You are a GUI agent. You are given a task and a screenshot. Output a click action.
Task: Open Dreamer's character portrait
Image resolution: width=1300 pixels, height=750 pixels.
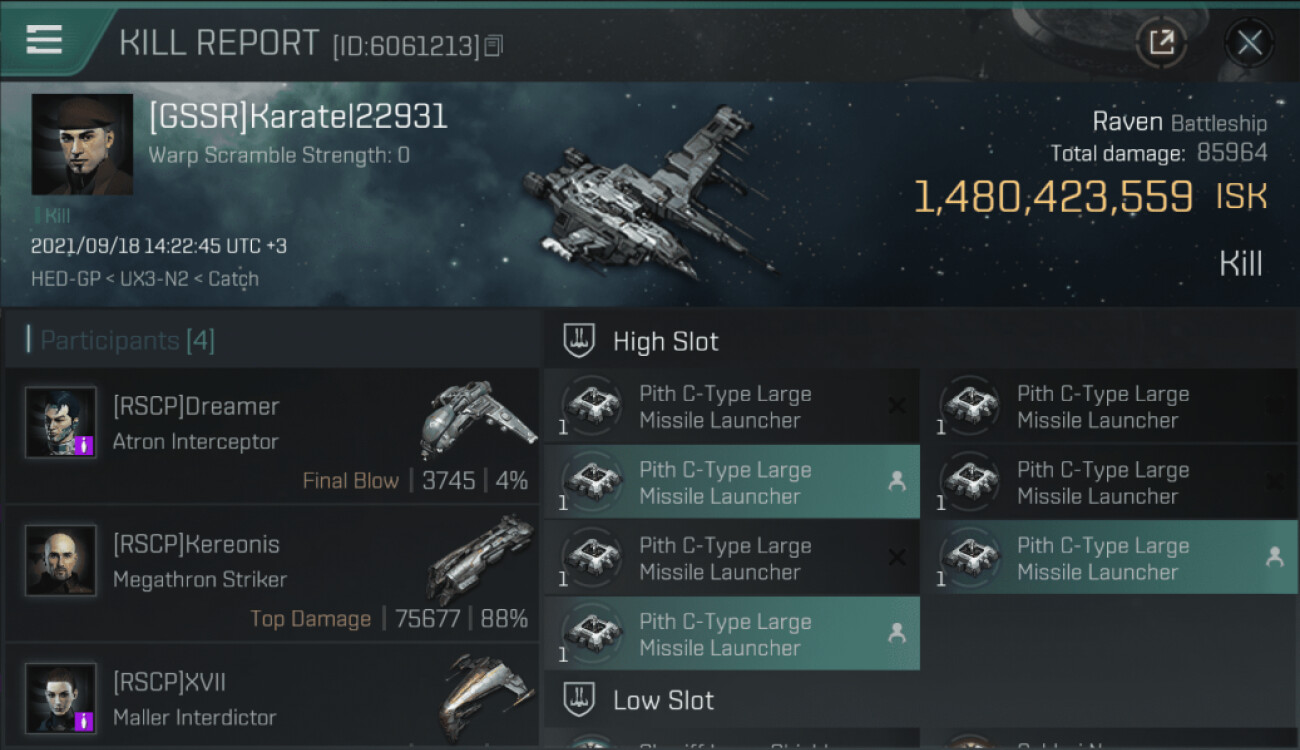pos(61,422)
